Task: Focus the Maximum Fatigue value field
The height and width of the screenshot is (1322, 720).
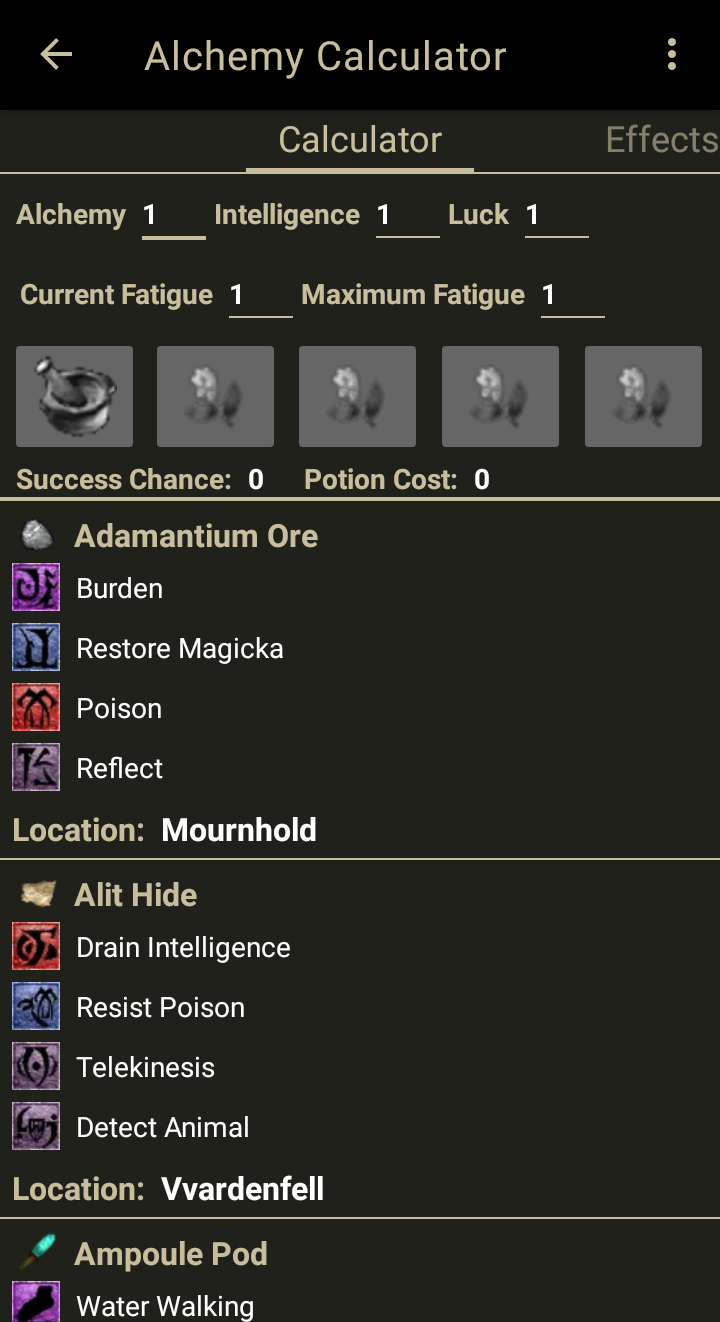Action: point(572,296)
